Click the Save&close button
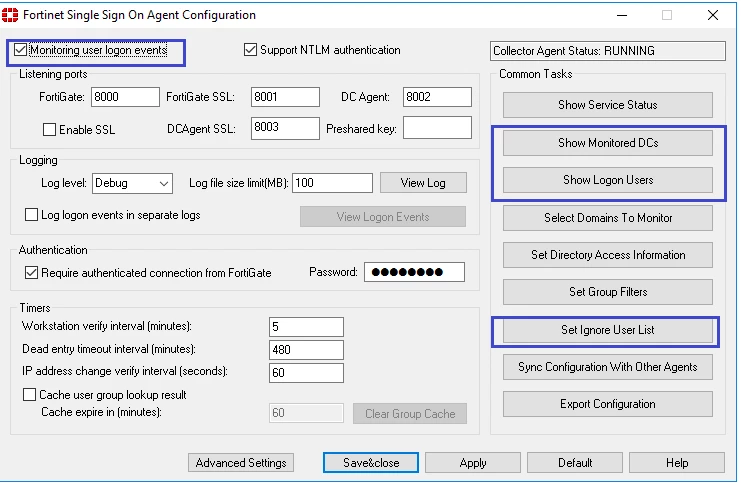741x483 pixels. click(x=371, y=463)
